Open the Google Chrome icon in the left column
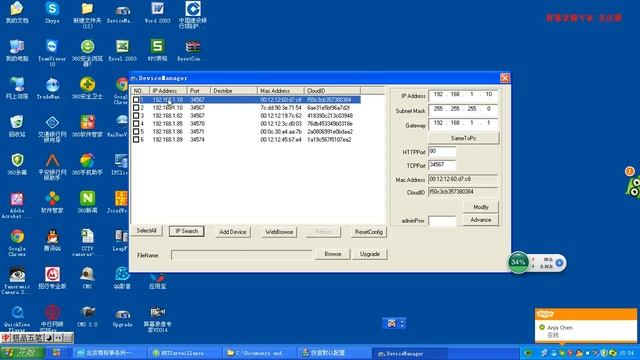This screenshot has height=360, width=640. coord(17,242)
